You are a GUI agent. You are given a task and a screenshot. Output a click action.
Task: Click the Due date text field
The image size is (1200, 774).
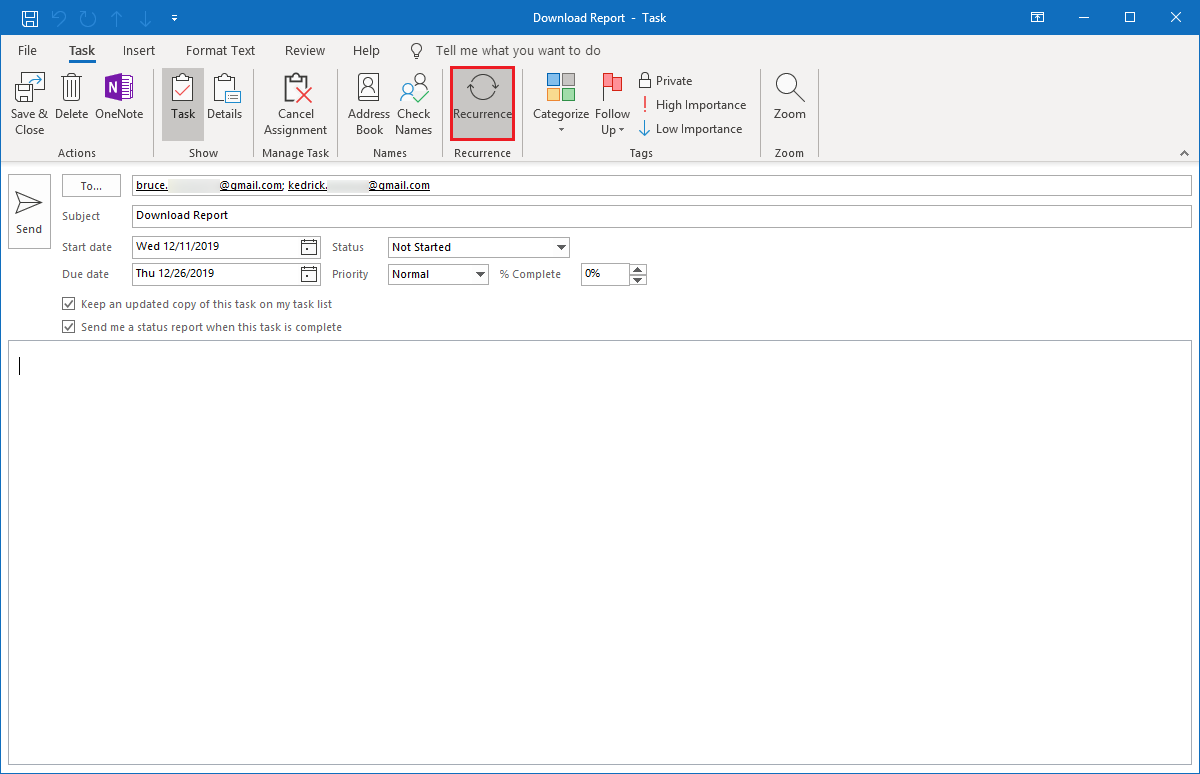click(216, 274)
